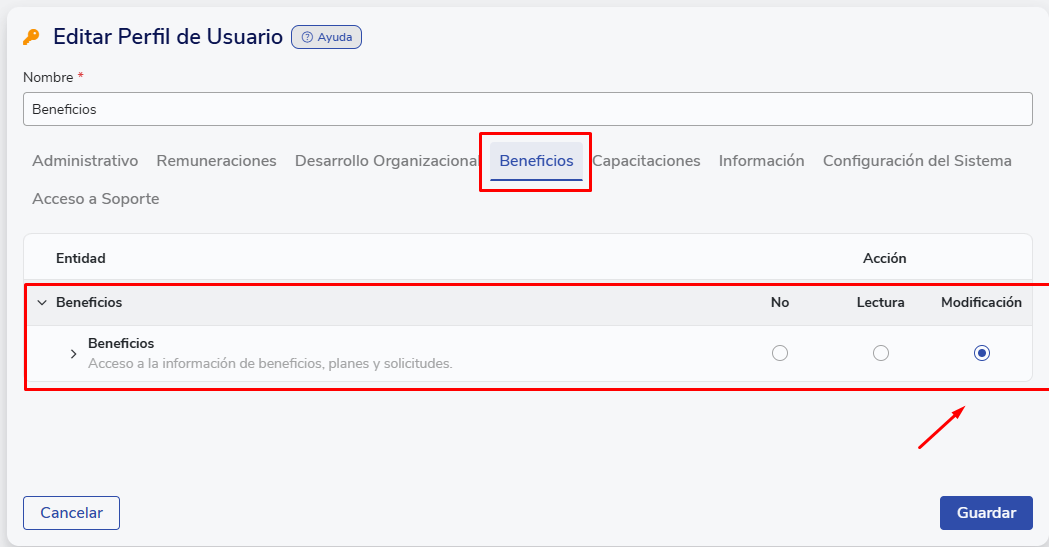
Task: Click the orange key icon beside title
Action: pos(31,37)
